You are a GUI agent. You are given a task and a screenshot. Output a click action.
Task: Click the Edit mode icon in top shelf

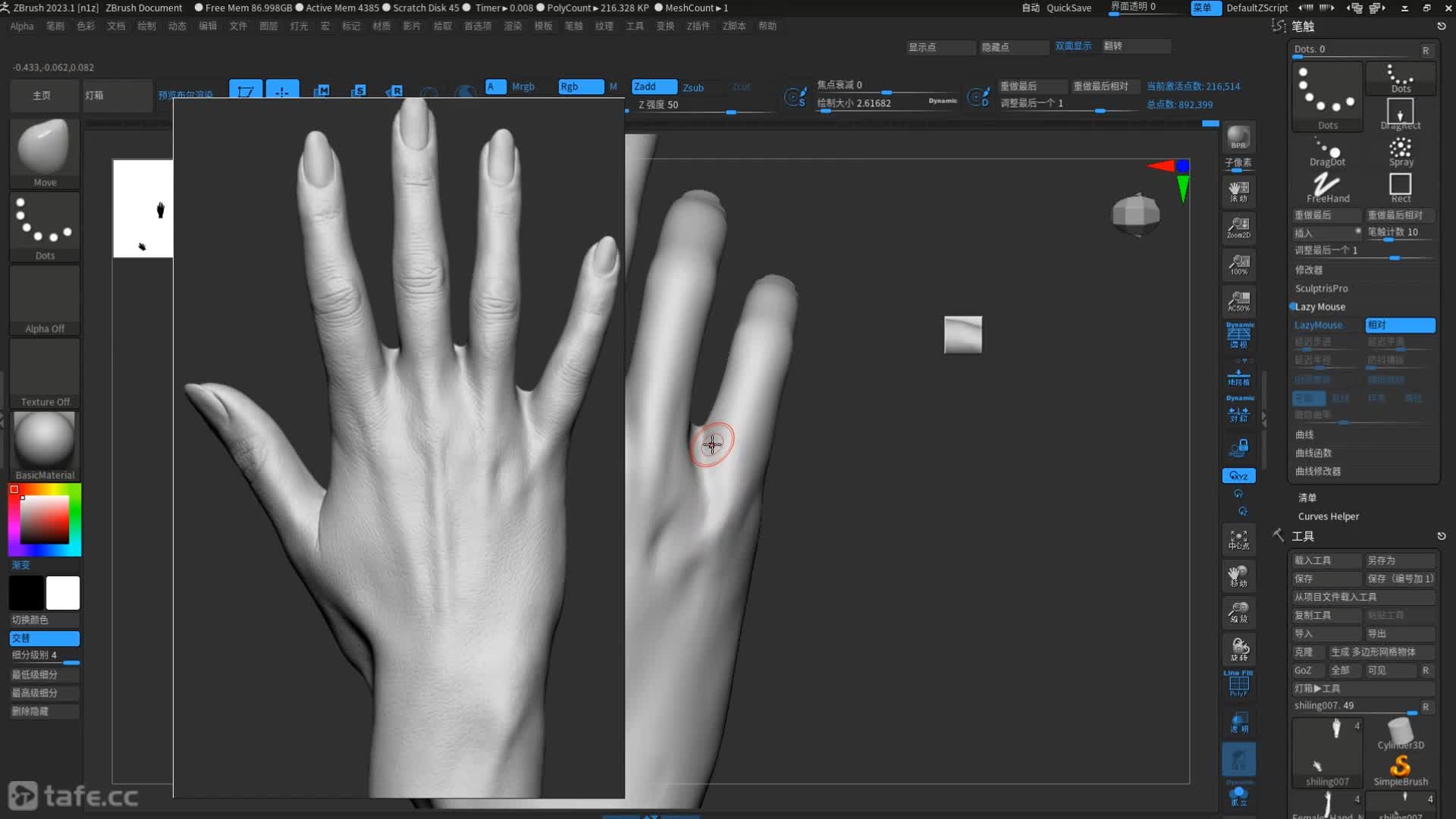[246, 89]
